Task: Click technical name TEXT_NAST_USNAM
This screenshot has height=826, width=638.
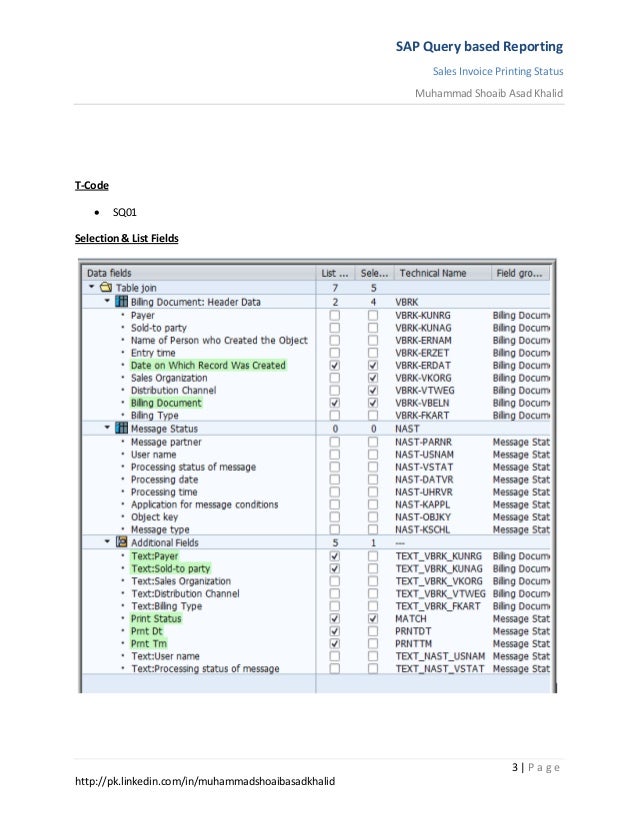Action: (440, 656)
